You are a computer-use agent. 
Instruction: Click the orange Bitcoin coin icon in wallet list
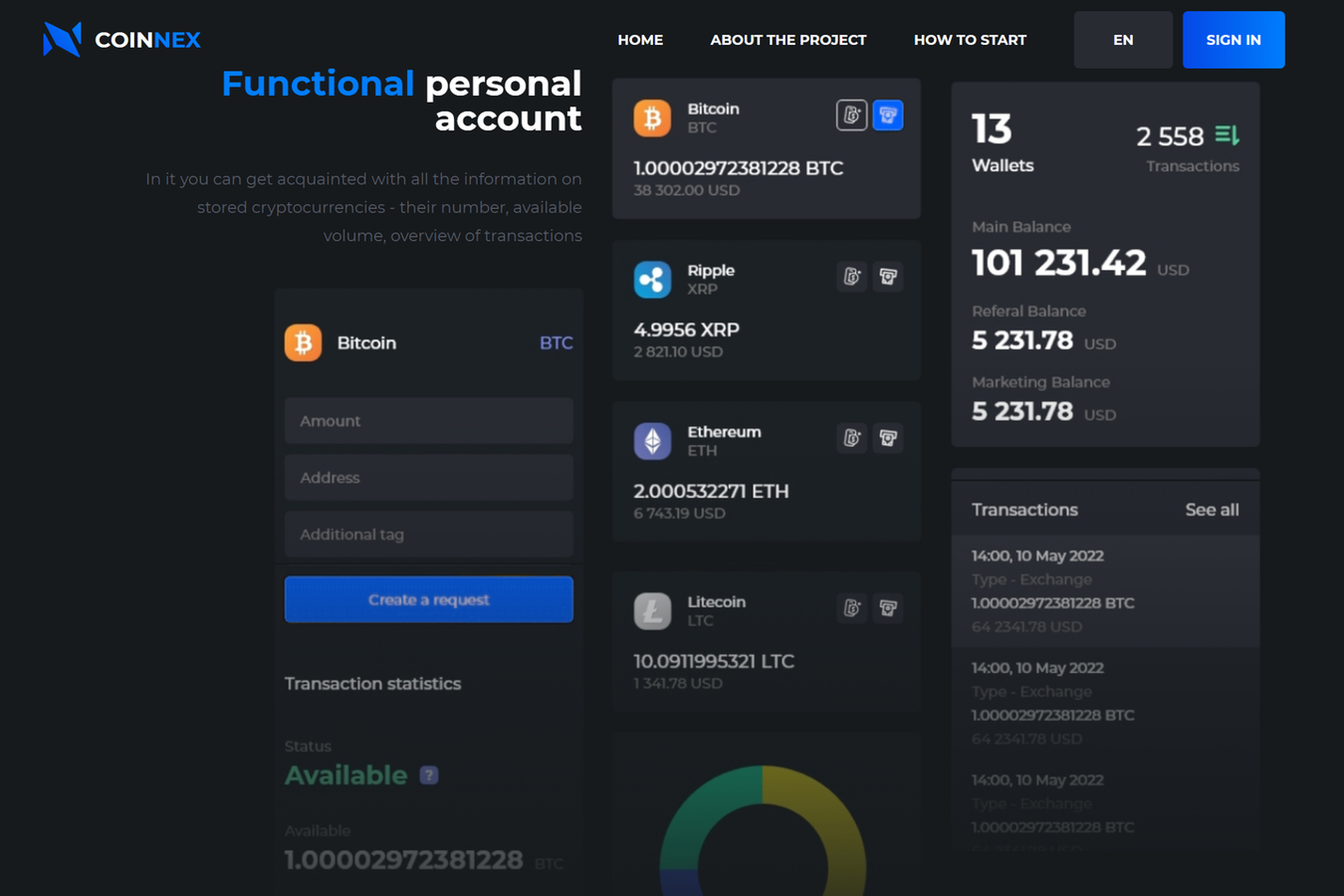point(652,118)
